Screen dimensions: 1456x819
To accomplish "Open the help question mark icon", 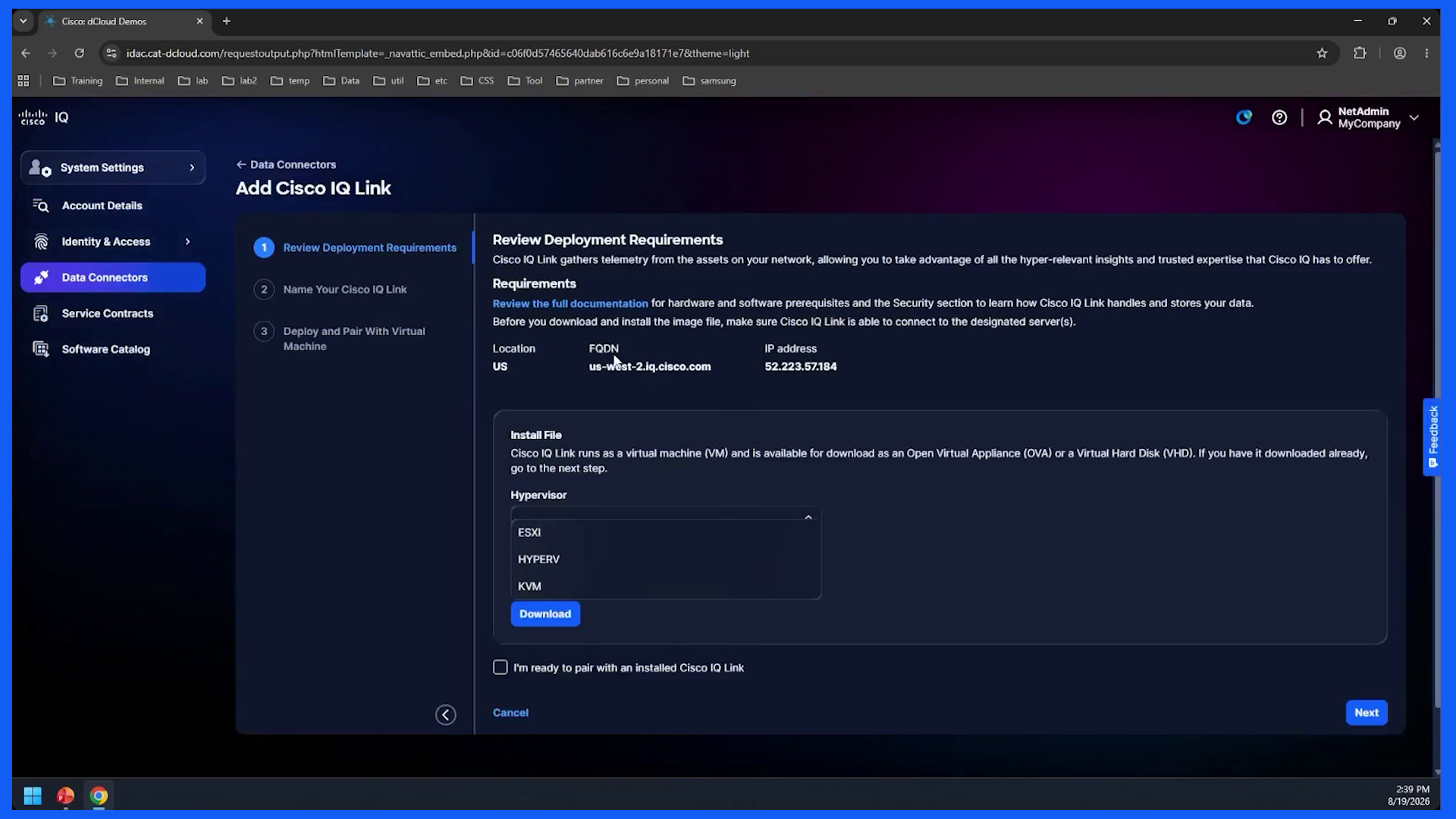I will coord(1279,118).
